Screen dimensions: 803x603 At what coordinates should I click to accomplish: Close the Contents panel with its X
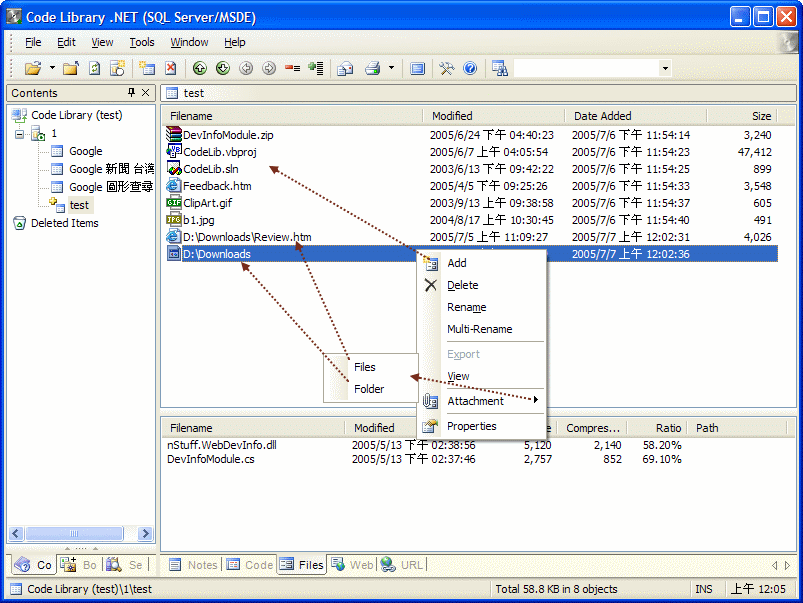click(145, 92)
